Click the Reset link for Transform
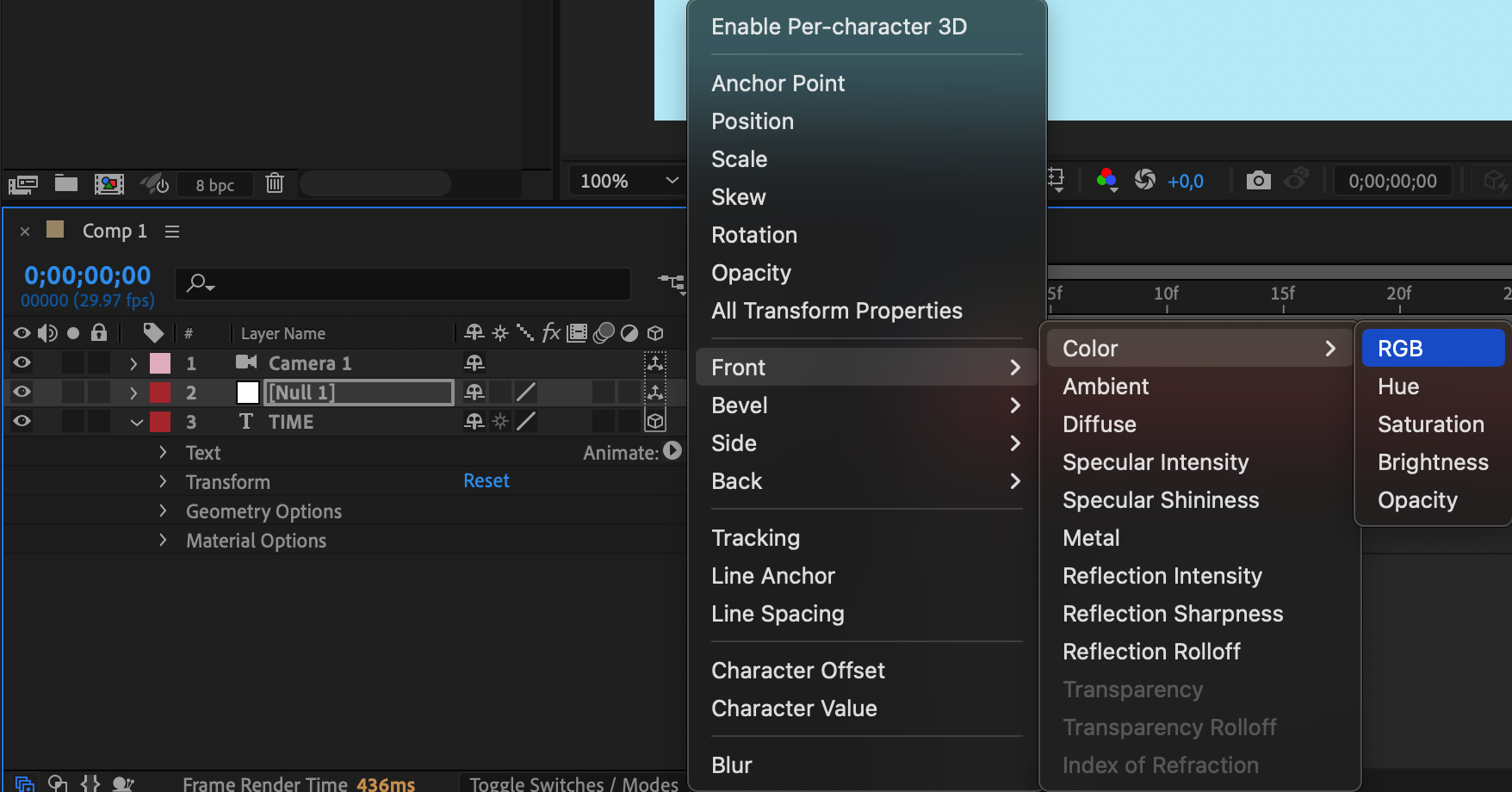 pos(486,481)
